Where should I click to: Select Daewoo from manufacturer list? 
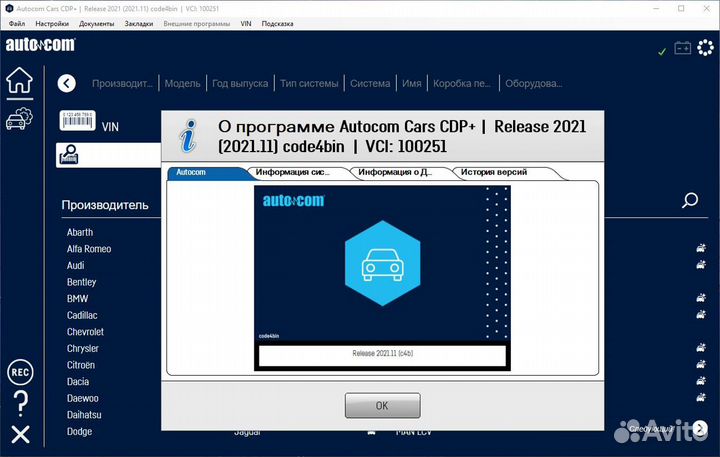point(83,398)
